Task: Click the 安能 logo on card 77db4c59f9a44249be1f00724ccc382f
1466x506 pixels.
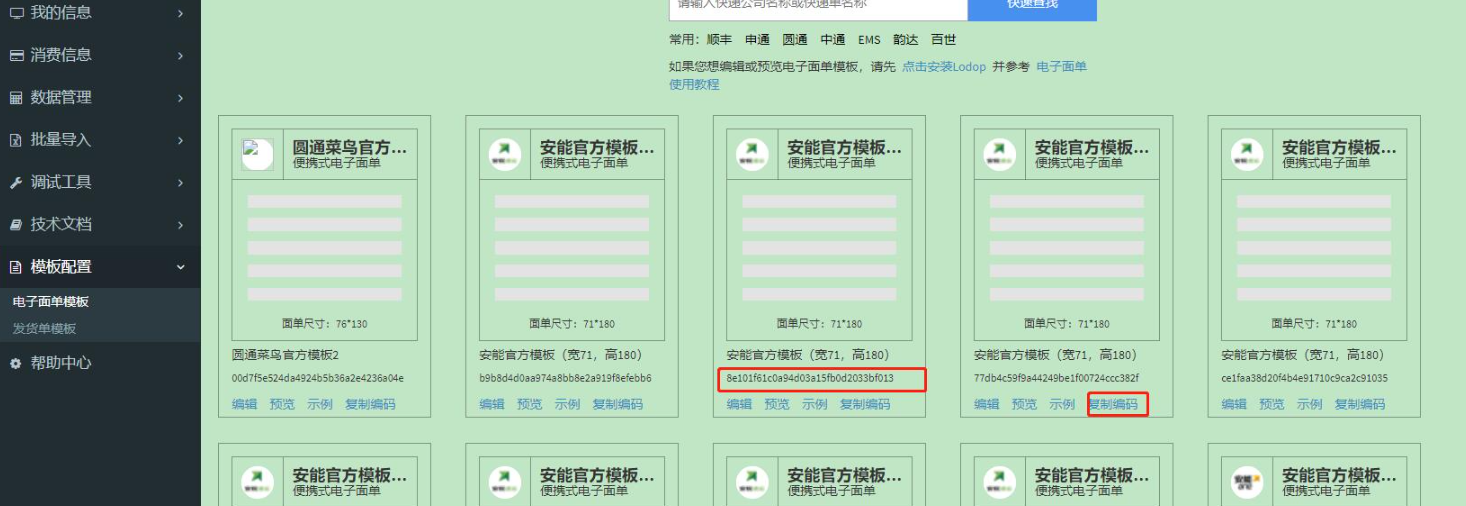Action: click(1000, 155)
